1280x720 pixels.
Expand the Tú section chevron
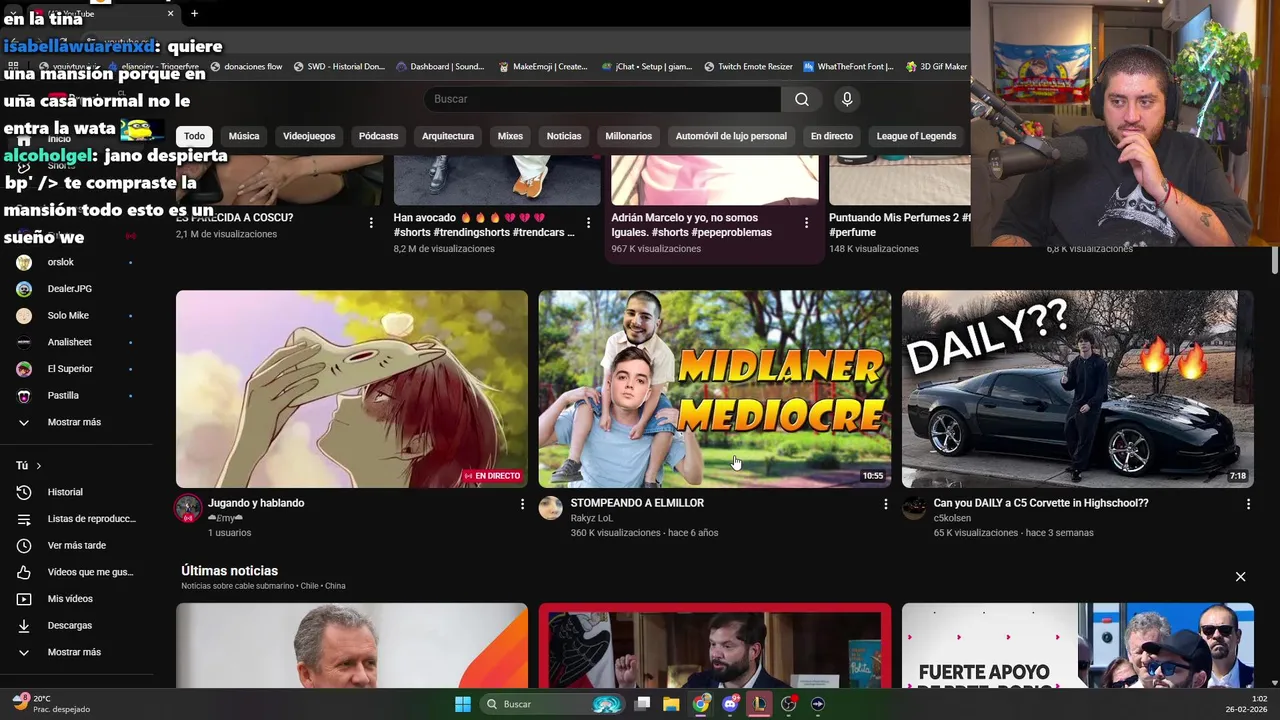(x=39, y=466)
